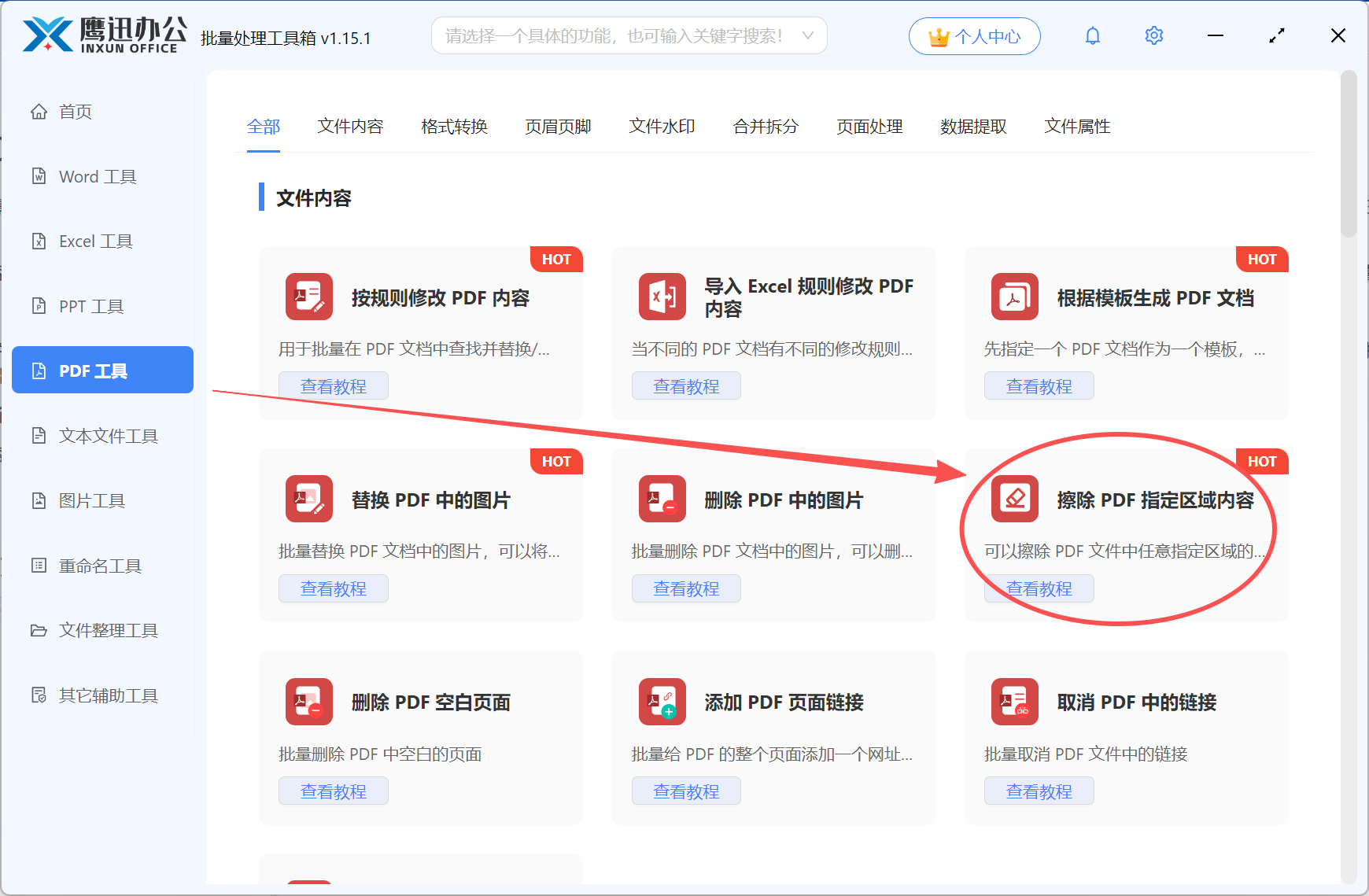
Task: Click the home icon beside 首页
Action: click(39, 112)
